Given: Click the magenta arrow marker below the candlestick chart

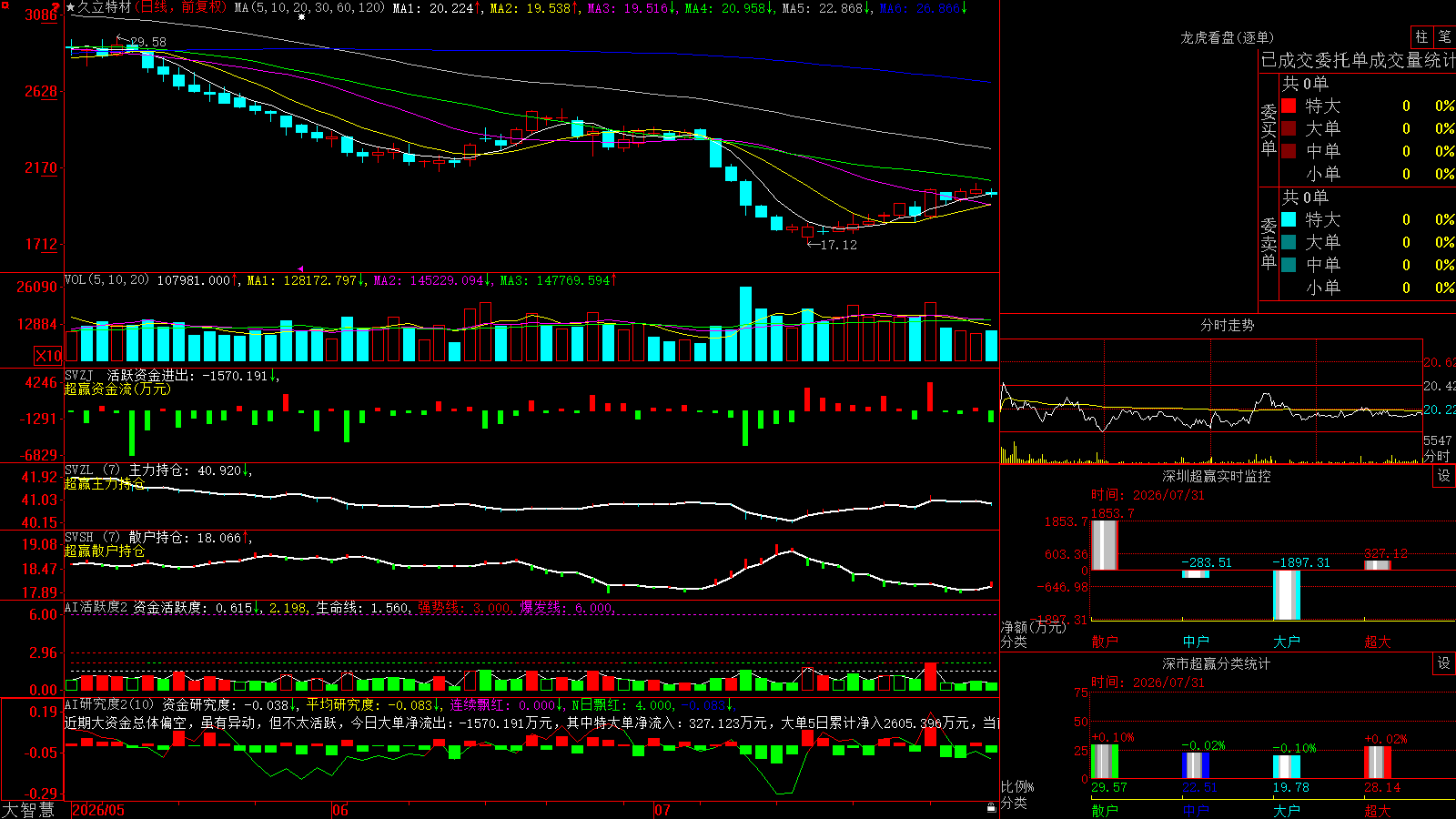Looking at the screenshot, I should coord(302,268).
